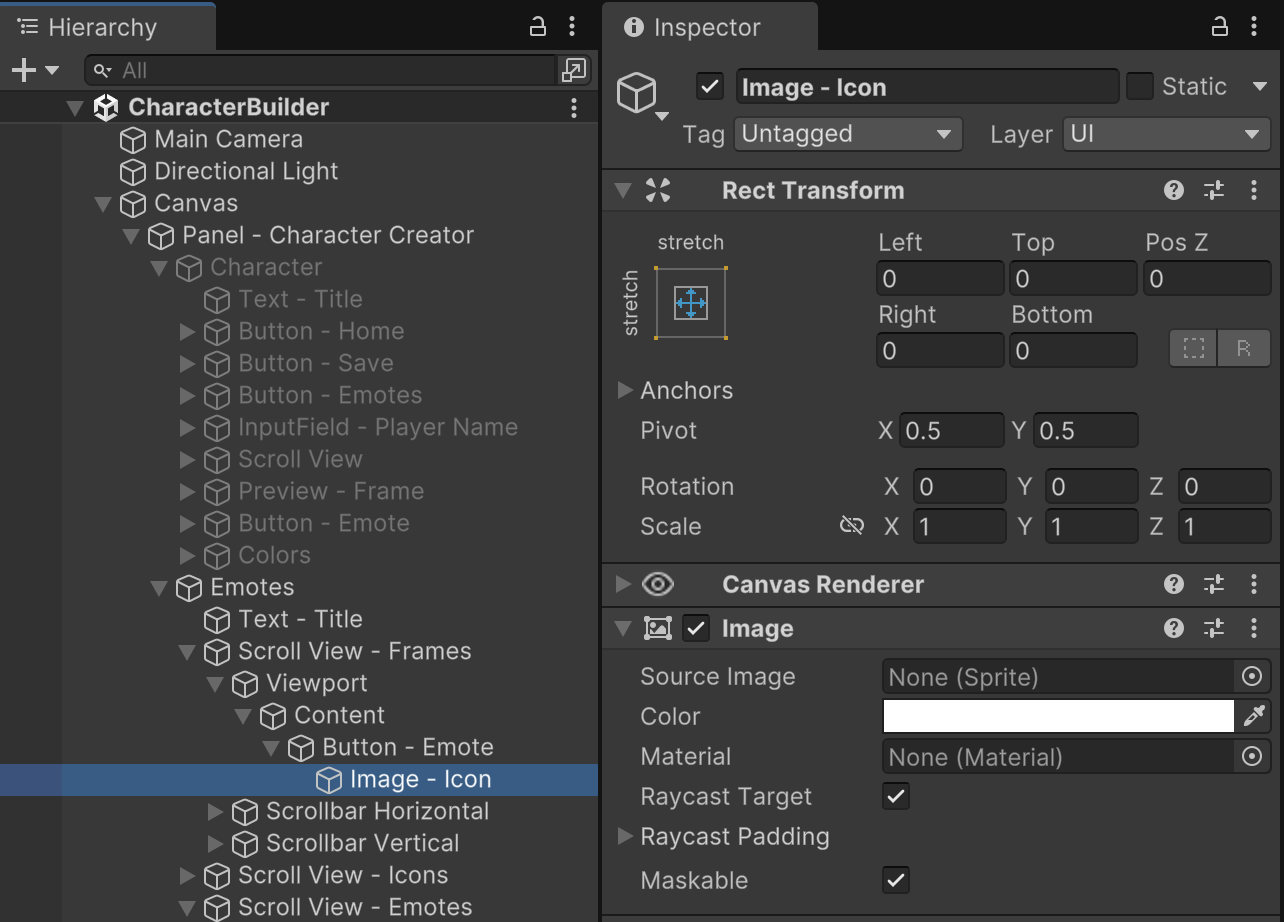The height and width of the screenshot is (922, 1284).
Task: Open the Layer dropdown set to UI
Action: tap(1165, 134)
